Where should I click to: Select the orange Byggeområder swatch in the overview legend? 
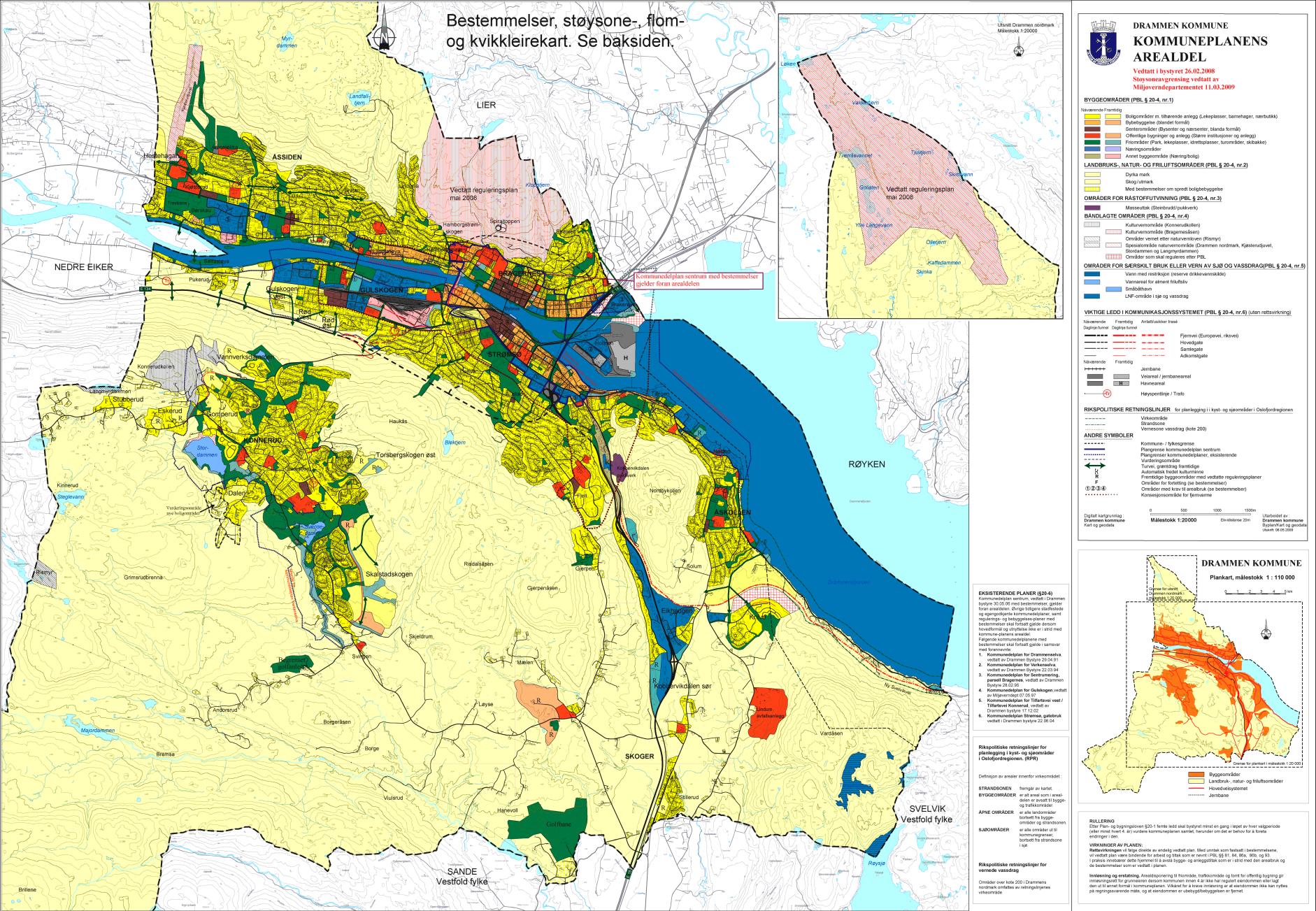[1198, 775]
